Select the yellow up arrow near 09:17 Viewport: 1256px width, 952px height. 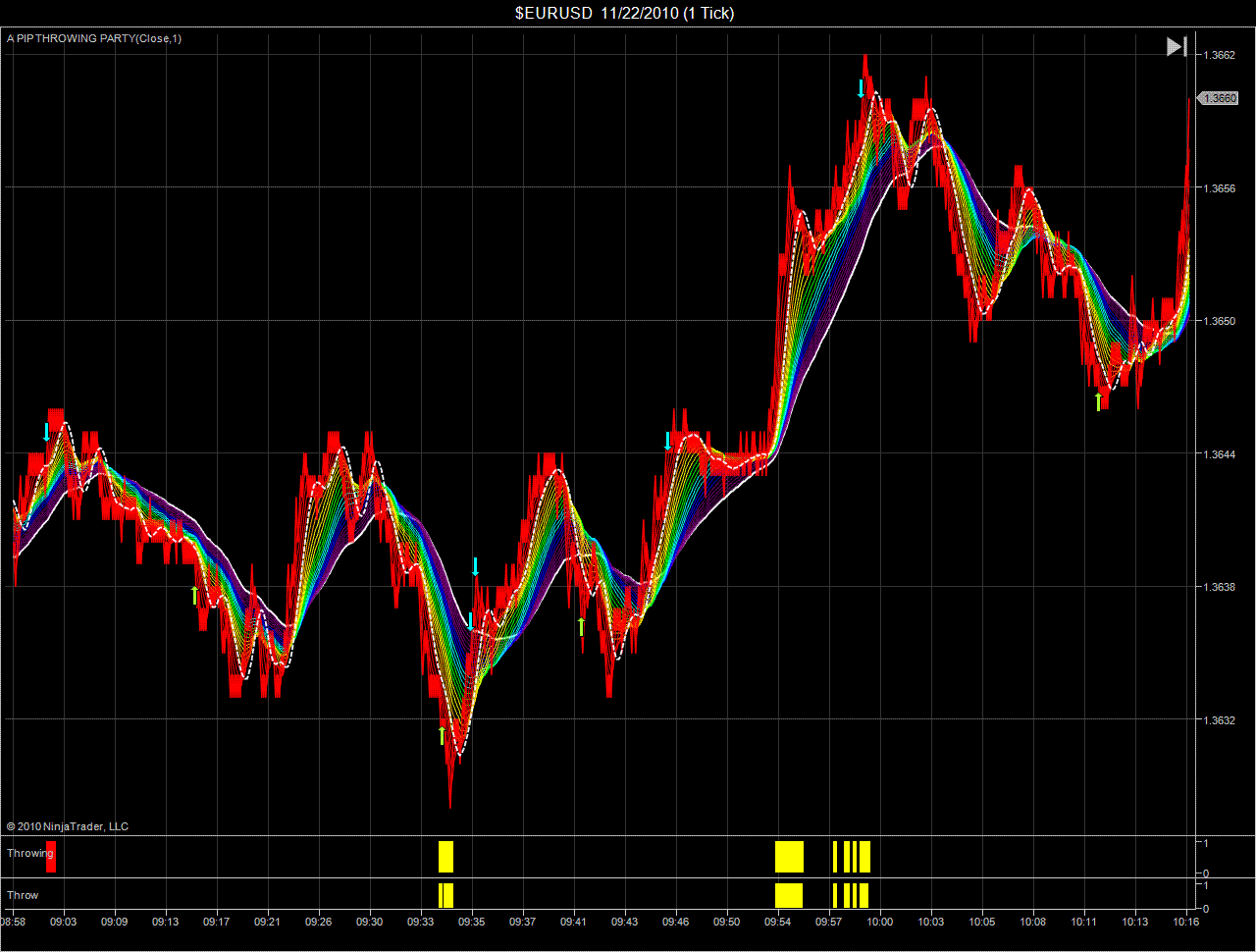tap(194, 595)
